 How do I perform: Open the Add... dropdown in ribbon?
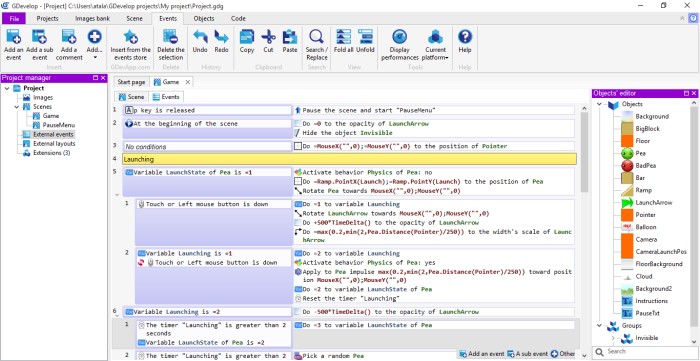pyautogui.click(x=94, y=45)
